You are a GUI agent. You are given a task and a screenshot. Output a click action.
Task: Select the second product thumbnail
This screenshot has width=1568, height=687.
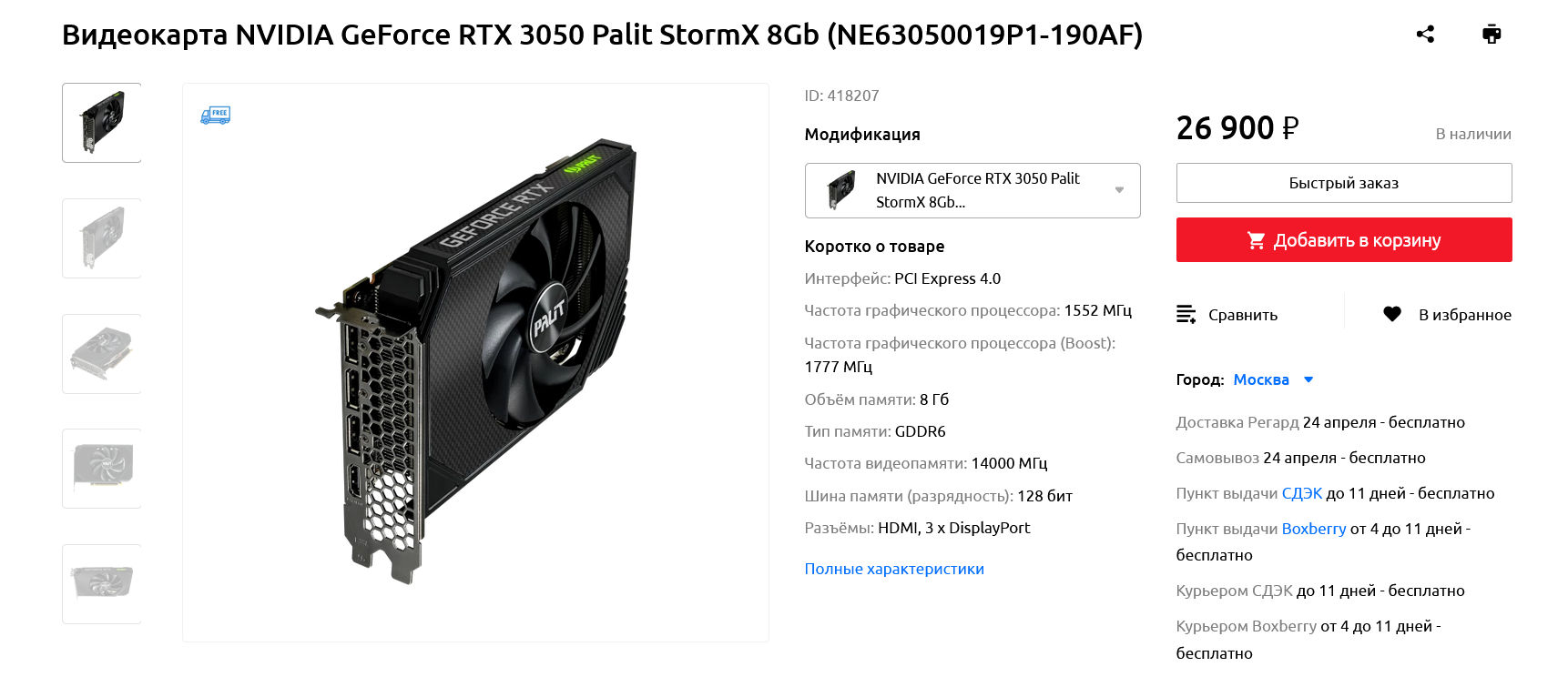point(102,238)
